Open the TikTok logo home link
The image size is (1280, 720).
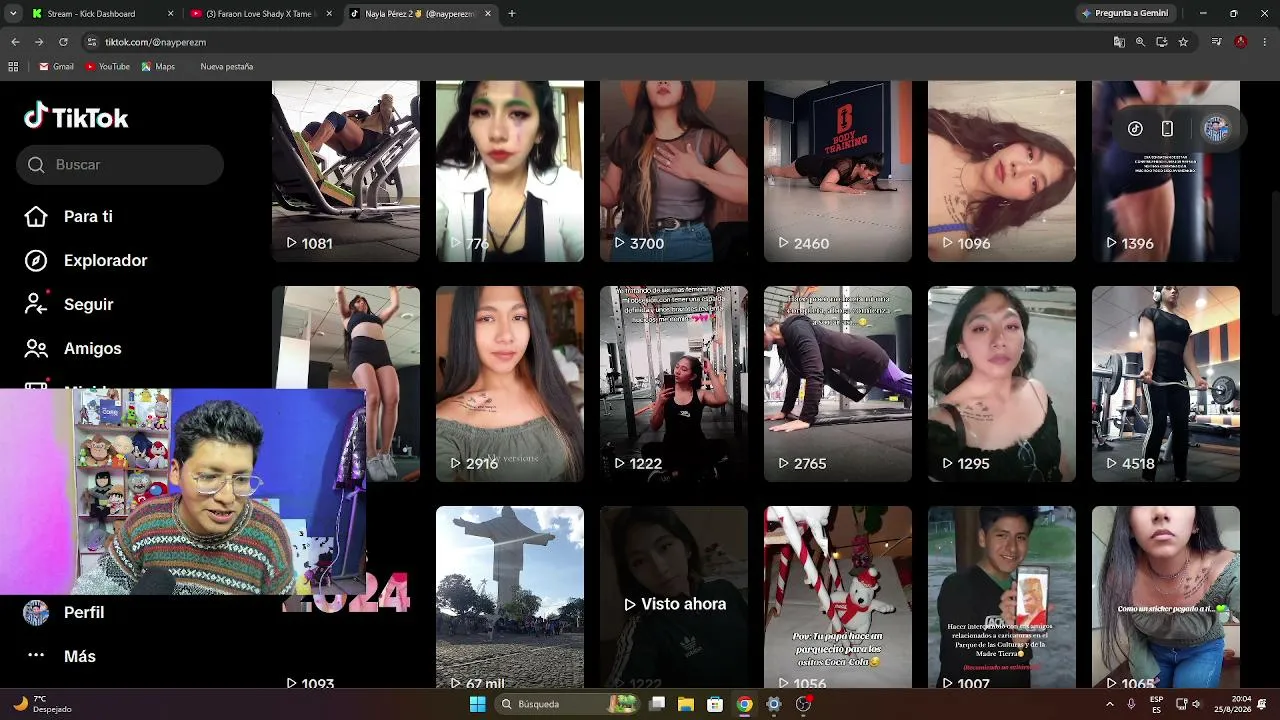tap(76, 117)
